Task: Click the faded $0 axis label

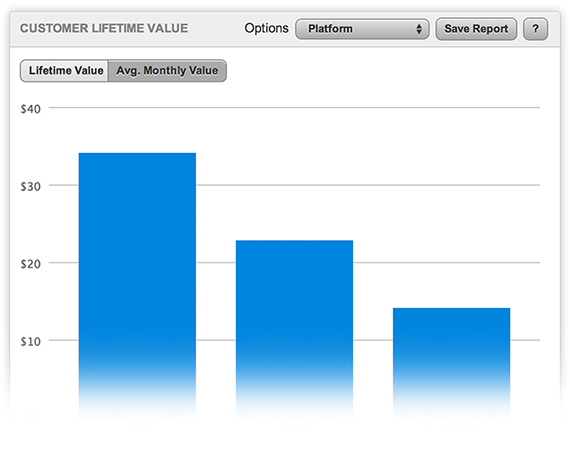Action: point(33,419)
